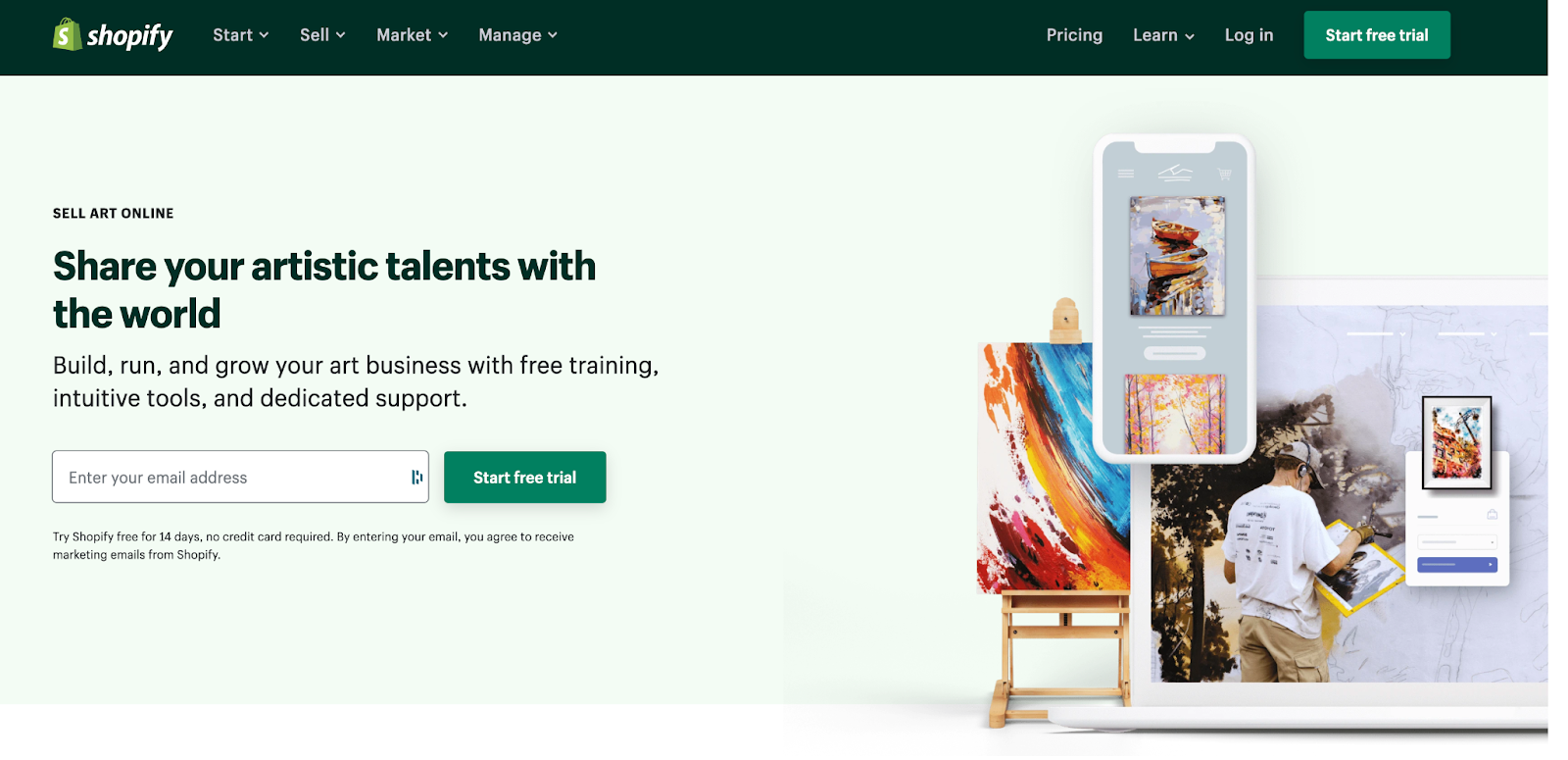Screen dimensions: 1568x760
Task: Click the Shopify bag logo icon
Action: (x=67, y=34)
